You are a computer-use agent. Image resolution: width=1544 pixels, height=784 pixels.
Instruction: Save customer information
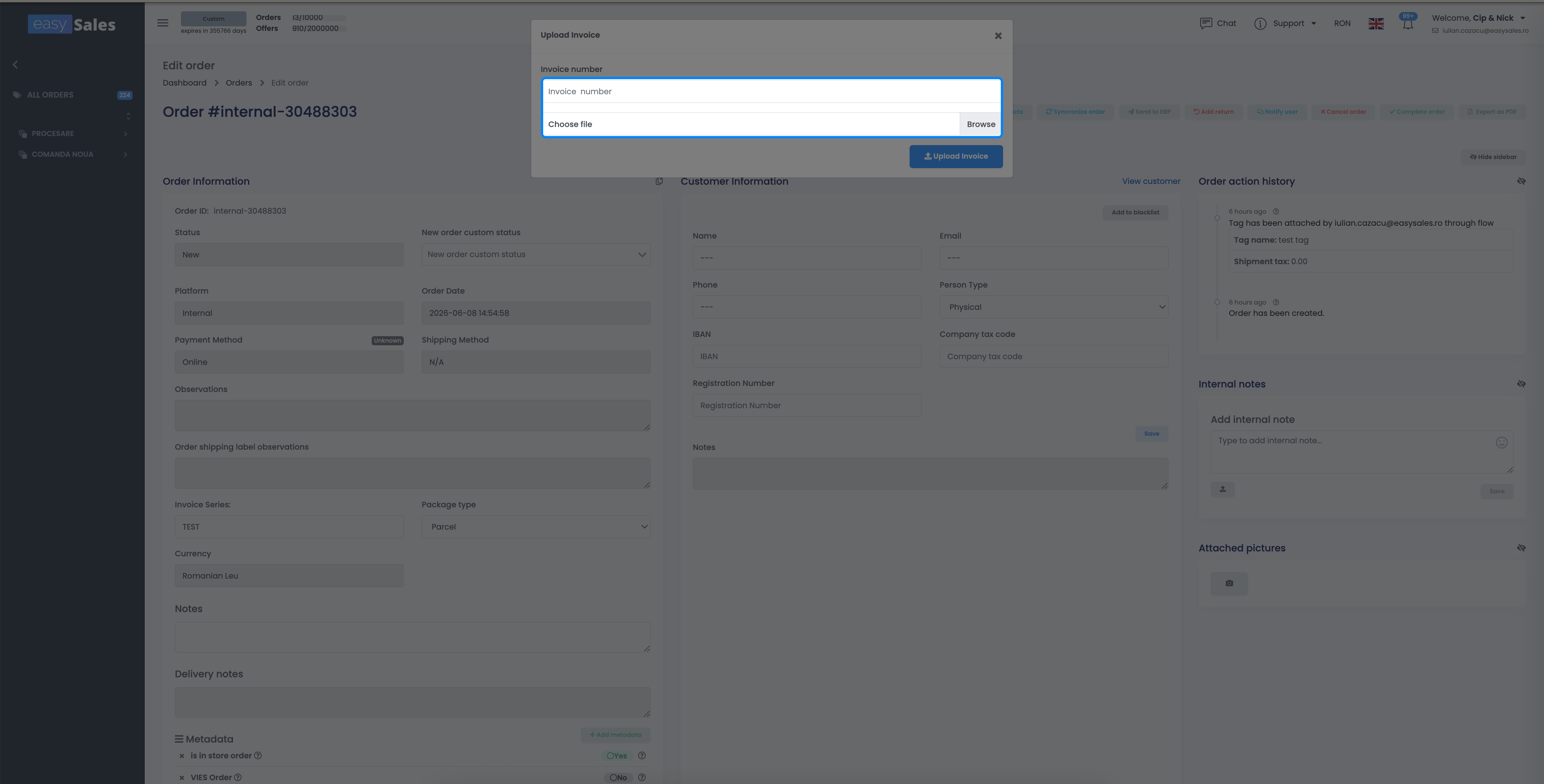pyautogui.click(x=1152, y=434)
